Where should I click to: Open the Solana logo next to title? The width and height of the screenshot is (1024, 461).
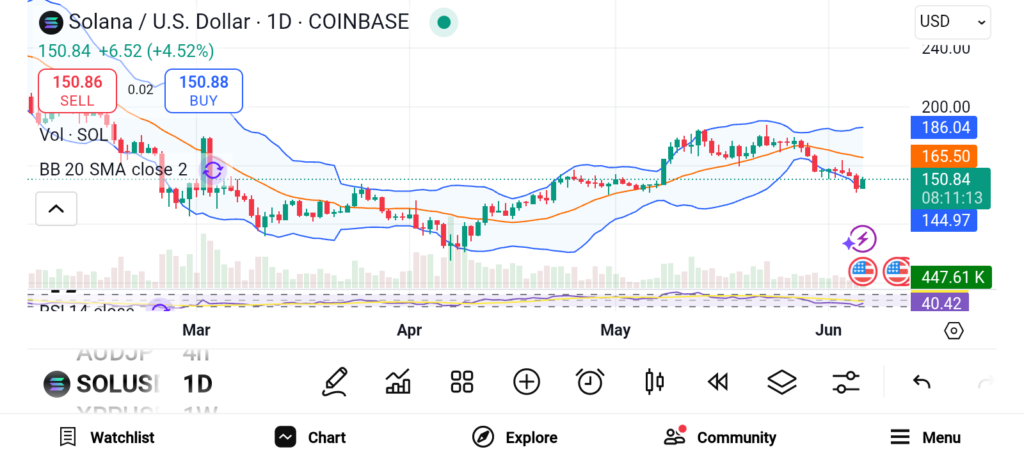coord(50,23)
